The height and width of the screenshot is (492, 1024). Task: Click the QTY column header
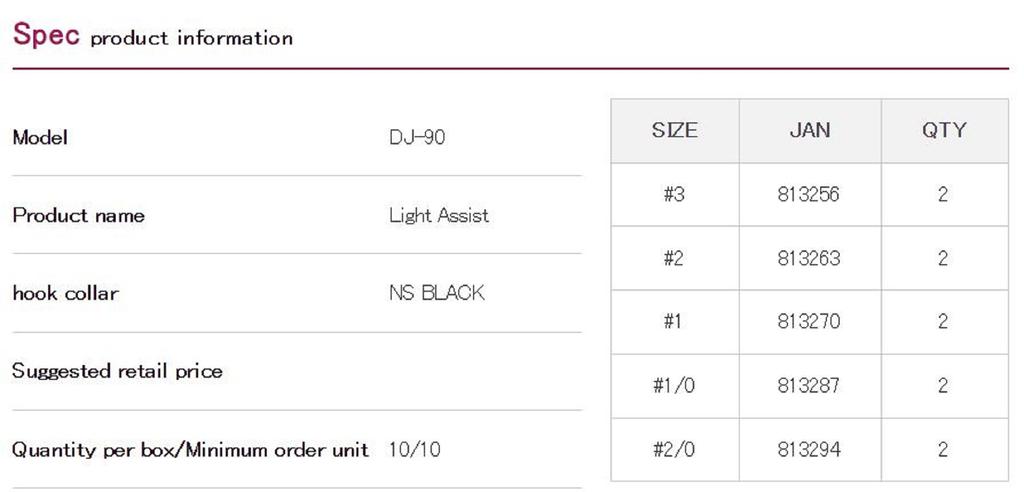[x=943, y=130]
